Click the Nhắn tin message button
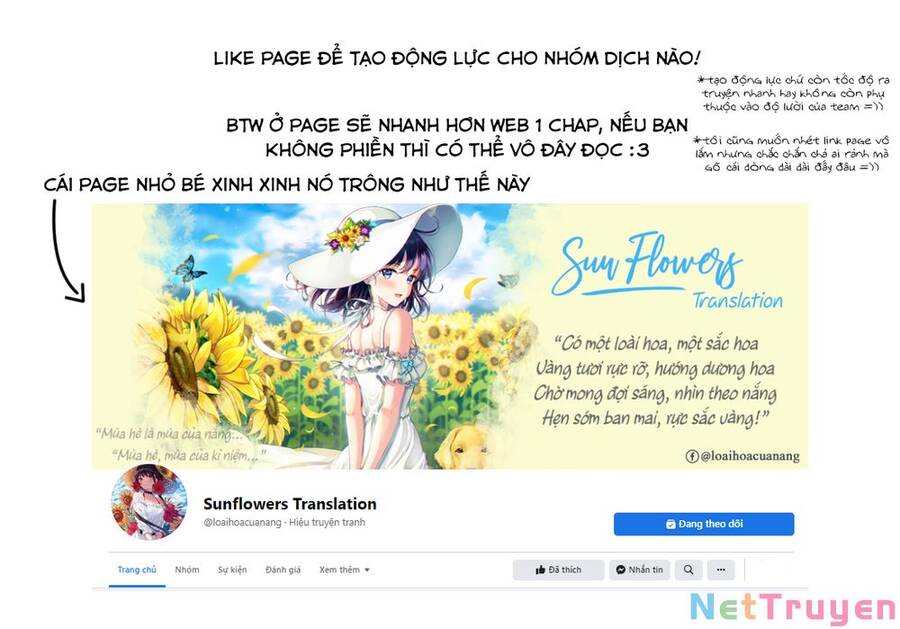The image size is (900, 629). pos(639,570)
